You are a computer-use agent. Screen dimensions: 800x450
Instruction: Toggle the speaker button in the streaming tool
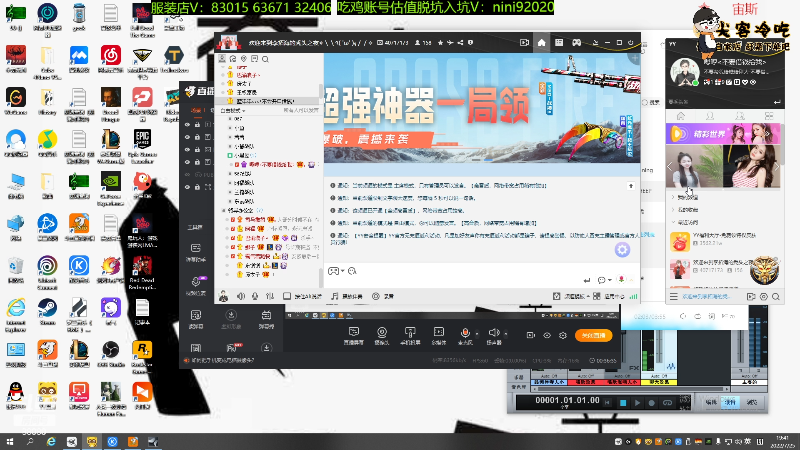pyautogui.click(x=493, y=336)
